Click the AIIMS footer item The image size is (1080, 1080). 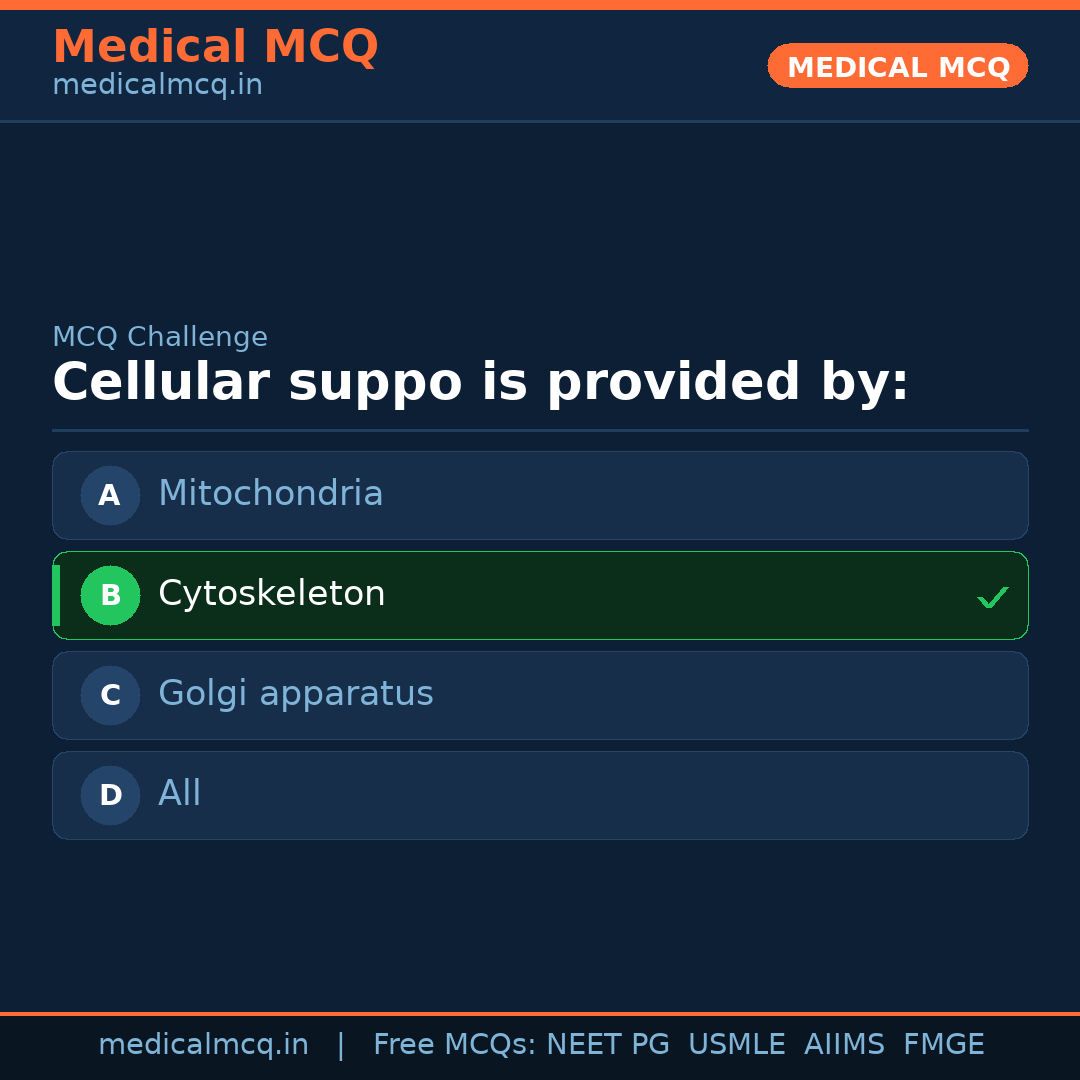pyautogui.click(x=845, y=1044)
